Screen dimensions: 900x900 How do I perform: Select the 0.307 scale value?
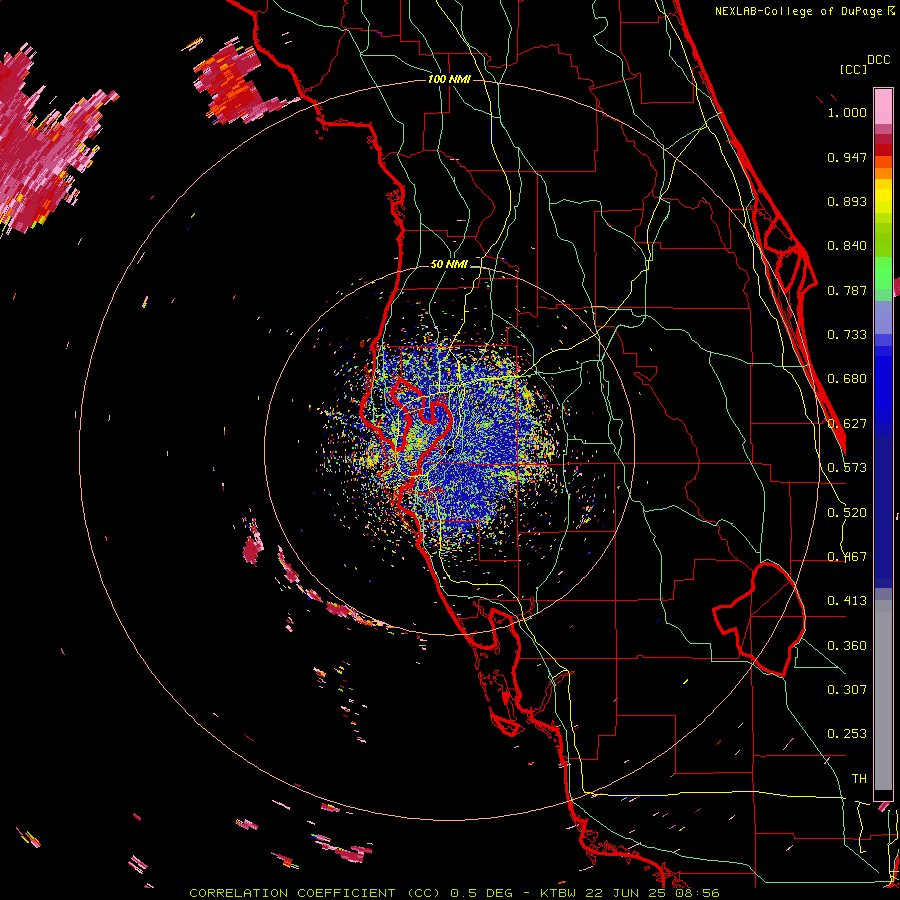click(x=847, y=690)
